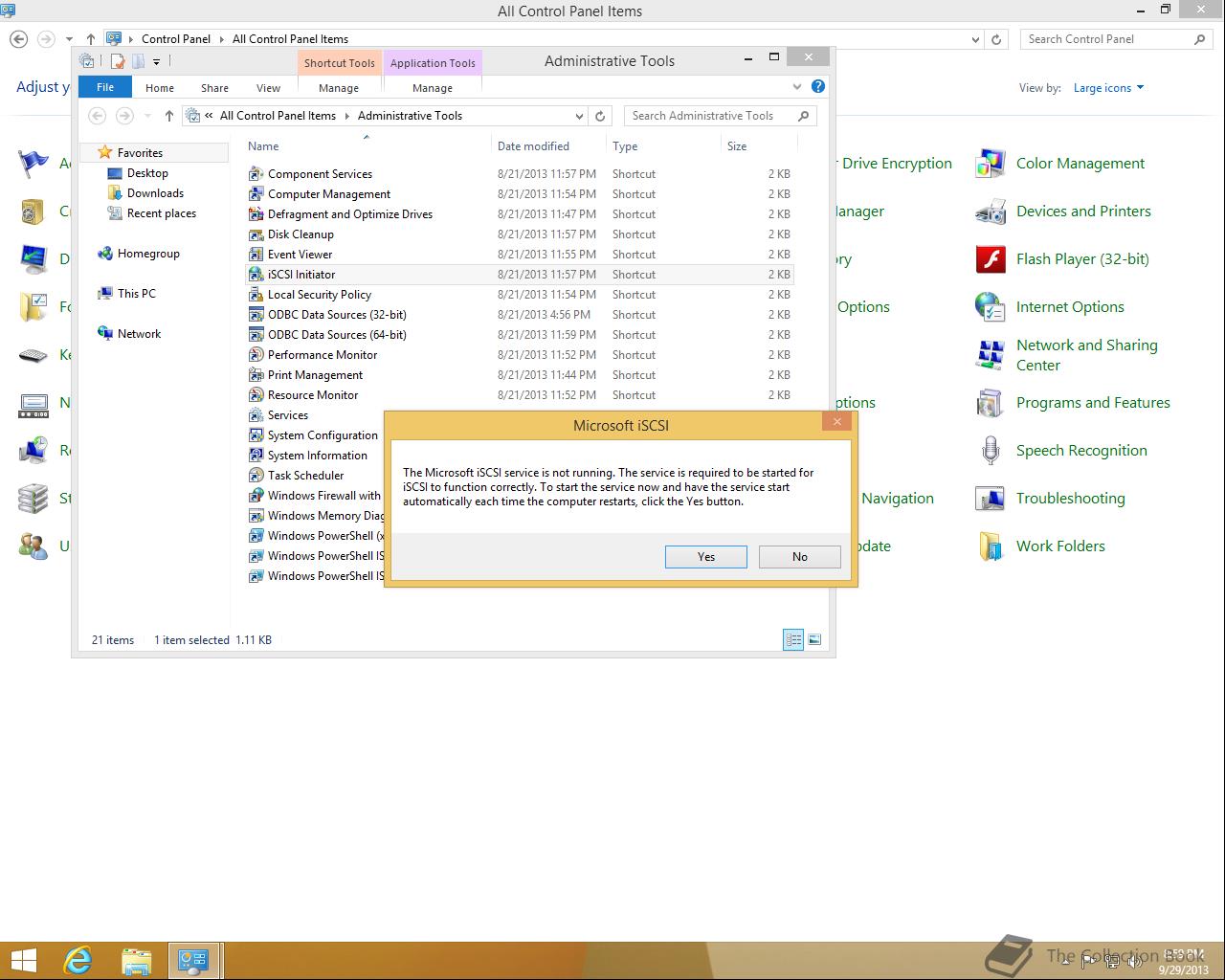
Task: Click the Windows Start button
Action: coord(24,961)
